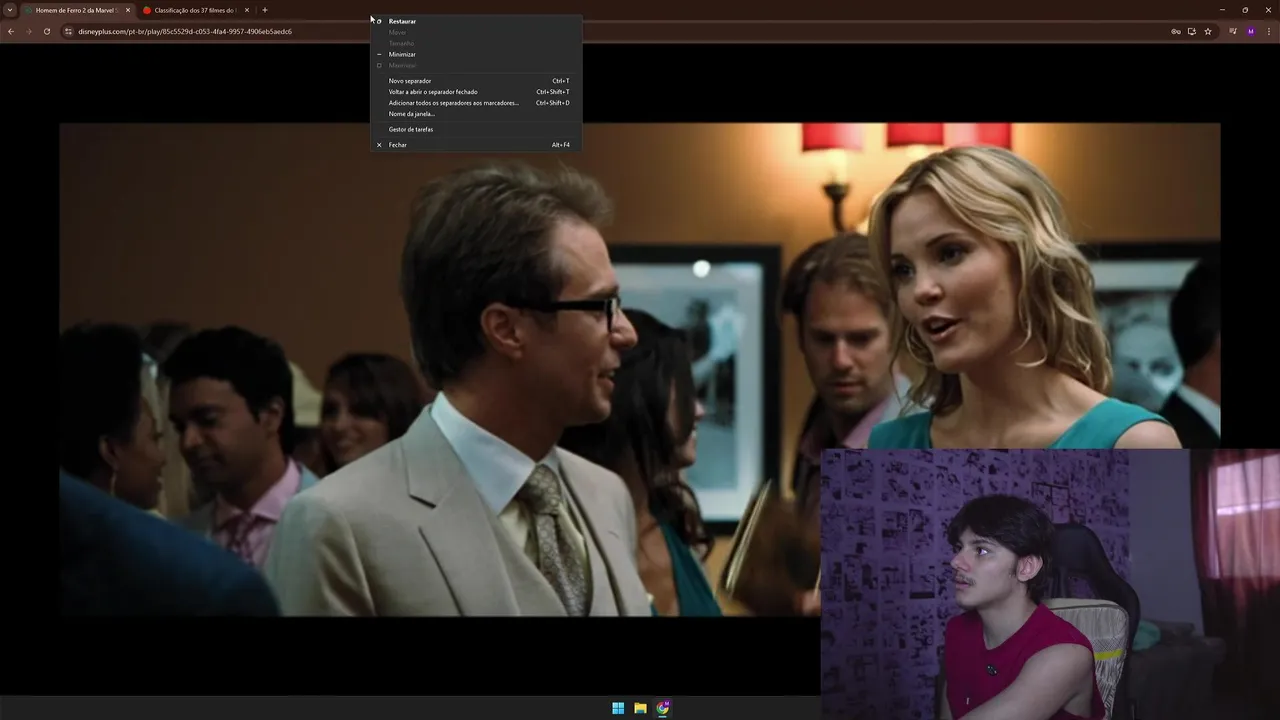Open Chrome three-dot menu
Screen dimensions: 1280x720
click(x=1268, y=31)
